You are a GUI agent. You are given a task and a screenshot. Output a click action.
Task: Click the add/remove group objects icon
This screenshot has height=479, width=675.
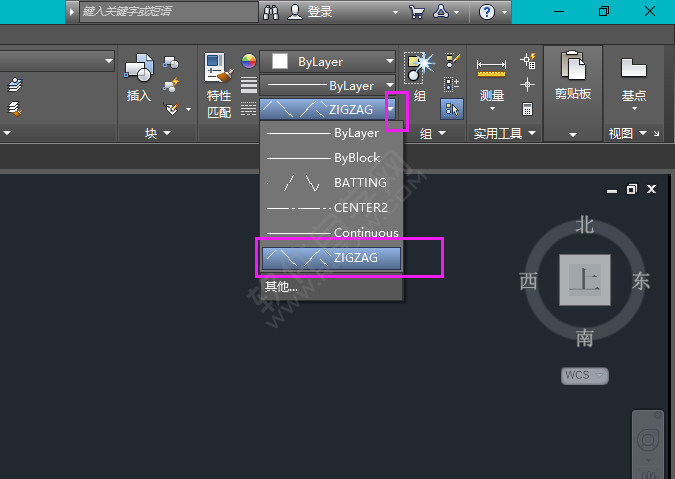[452, 84]
